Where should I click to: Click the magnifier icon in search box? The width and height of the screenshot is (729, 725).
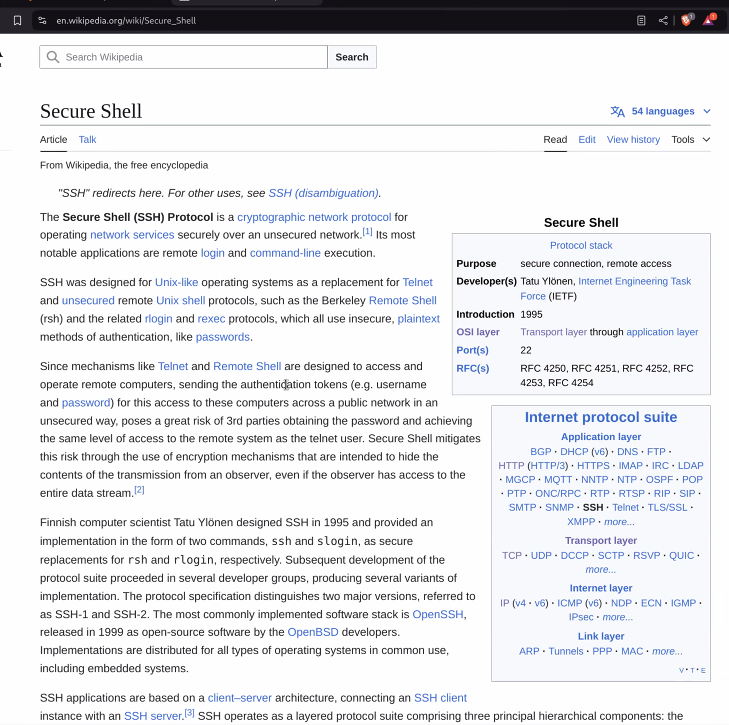[x=53, y=57]
